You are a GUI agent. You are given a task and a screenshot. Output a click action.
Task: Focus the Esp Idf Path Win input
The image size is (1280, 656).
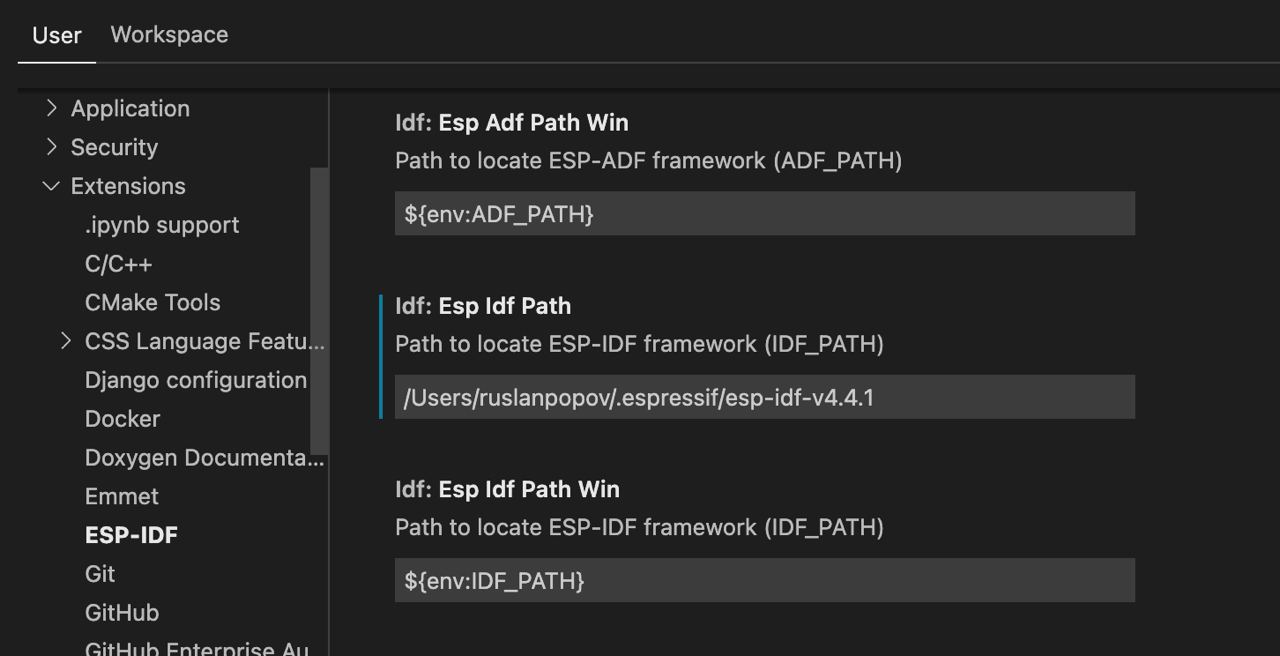pyautogui.click(x=764, y=580)
